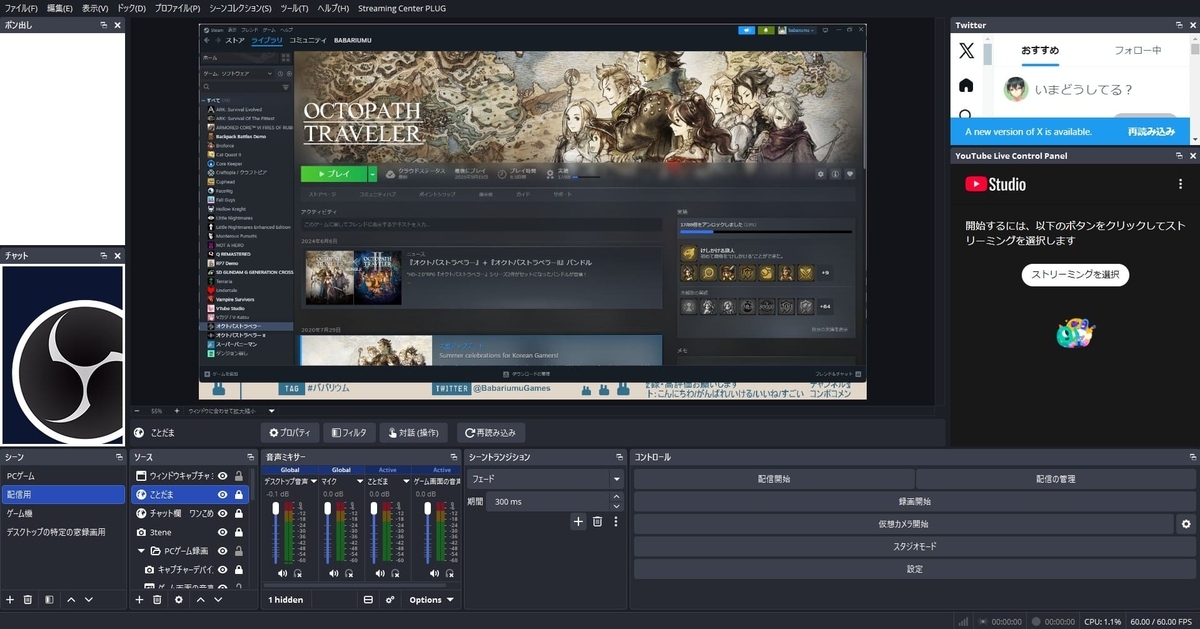This screenshot has height=629, width=1200.
Task: Click 録画開始 to start recording
Action: [x=914, y=501]
